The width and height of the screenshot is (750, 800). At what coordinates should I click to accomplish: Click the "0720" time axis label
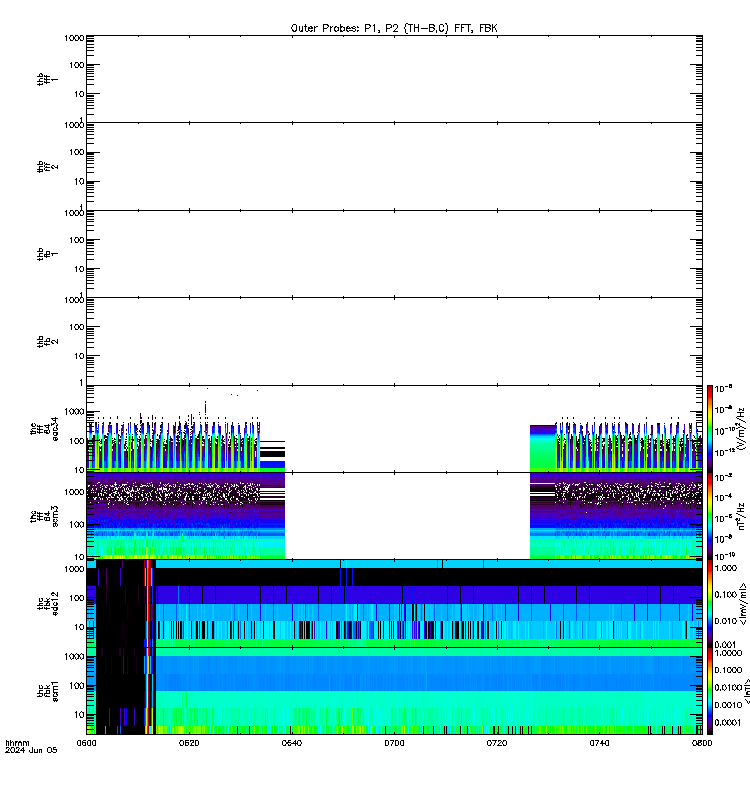pos(496,743)
